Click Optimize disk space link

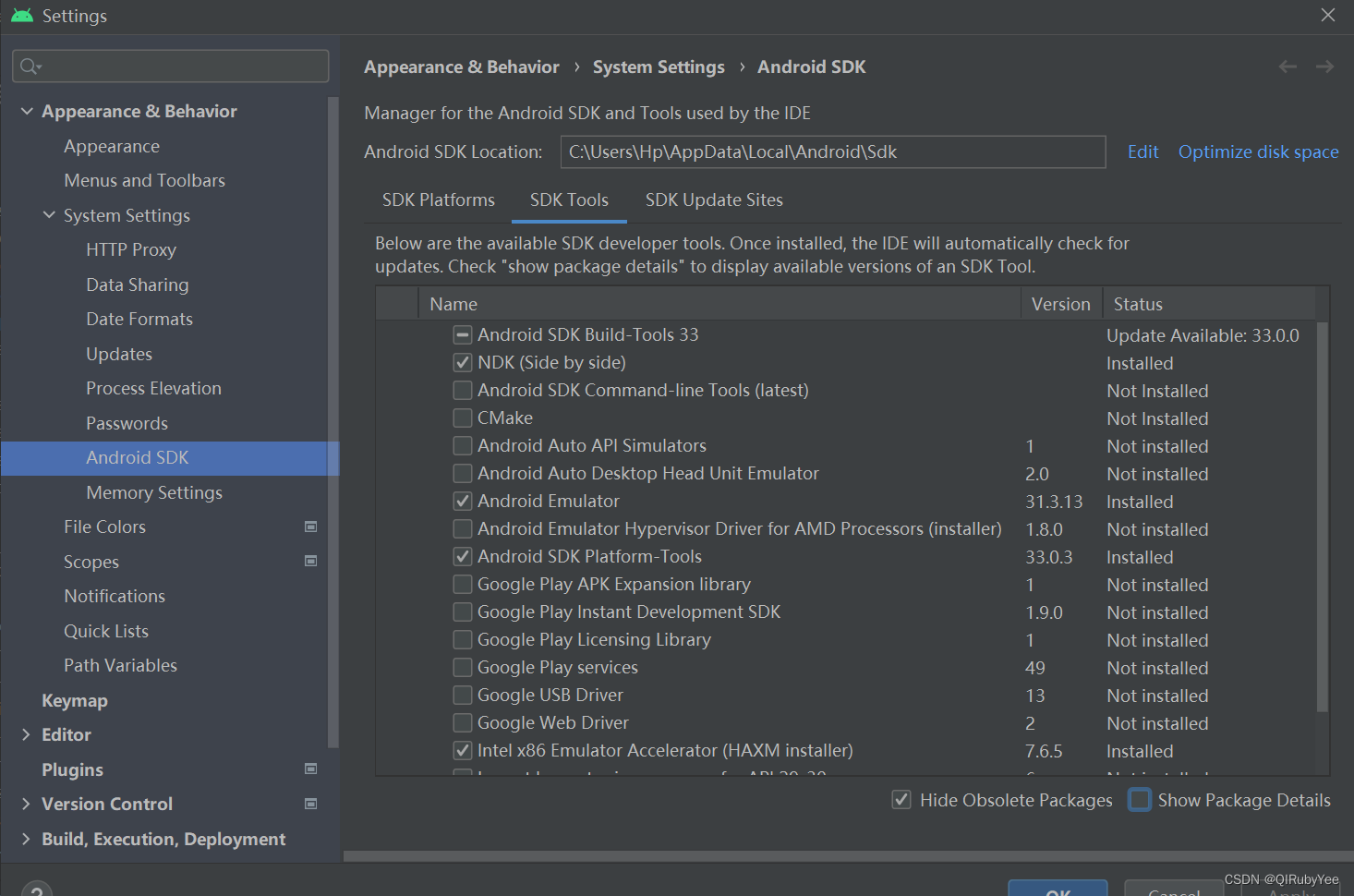point(1258,151)
